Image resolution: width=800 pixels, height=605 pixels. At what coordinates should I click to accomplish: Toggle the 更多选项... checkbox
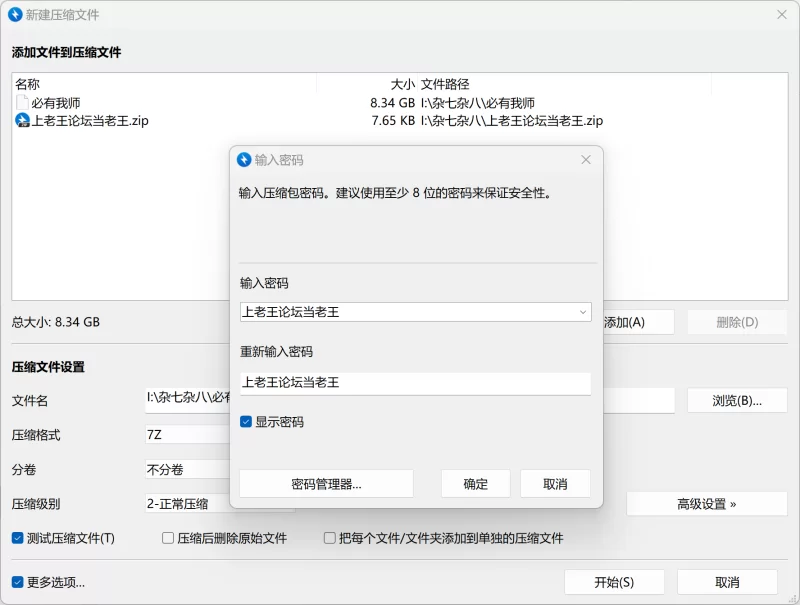point(18,582)
